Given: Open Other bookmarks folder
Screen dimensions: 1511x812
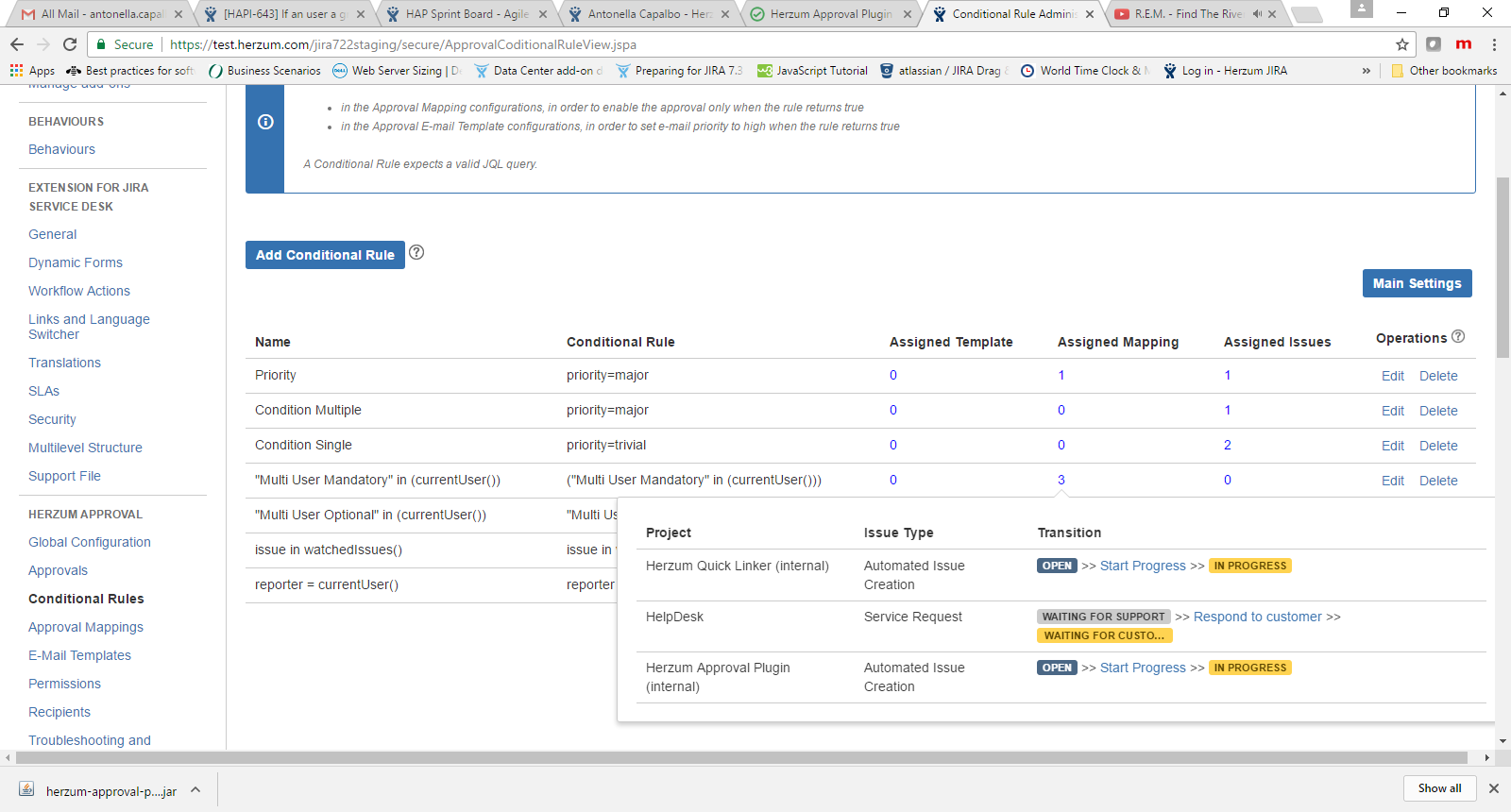Looking at the screenshot, I should pos(1444,71).
